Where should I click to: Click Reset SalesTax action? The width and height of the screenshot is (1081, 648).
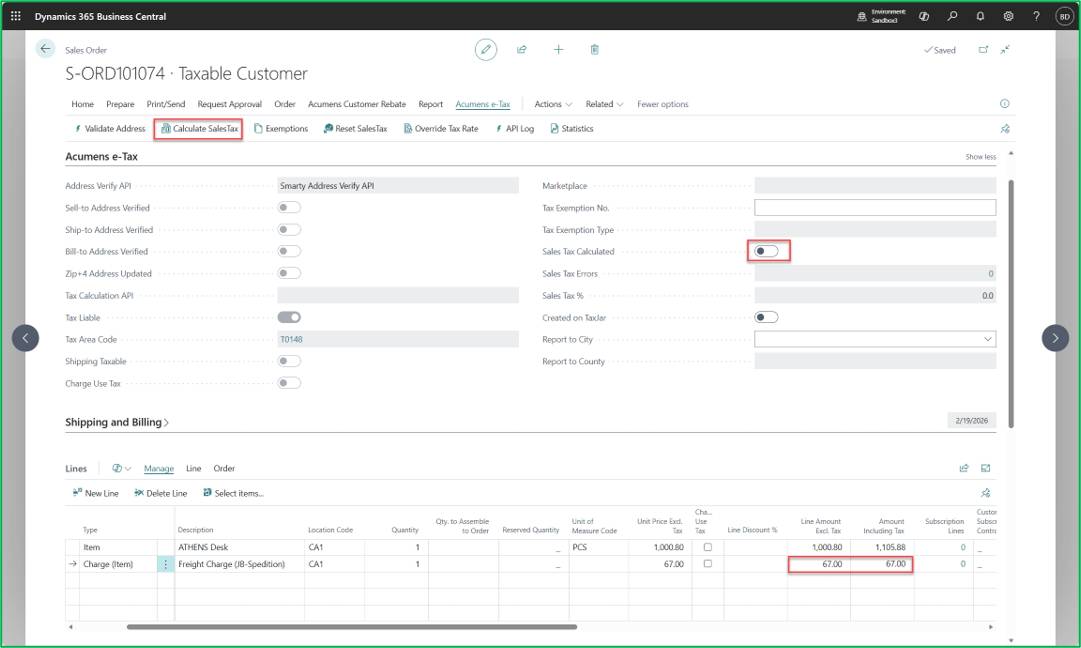click(x=355, y=129)
